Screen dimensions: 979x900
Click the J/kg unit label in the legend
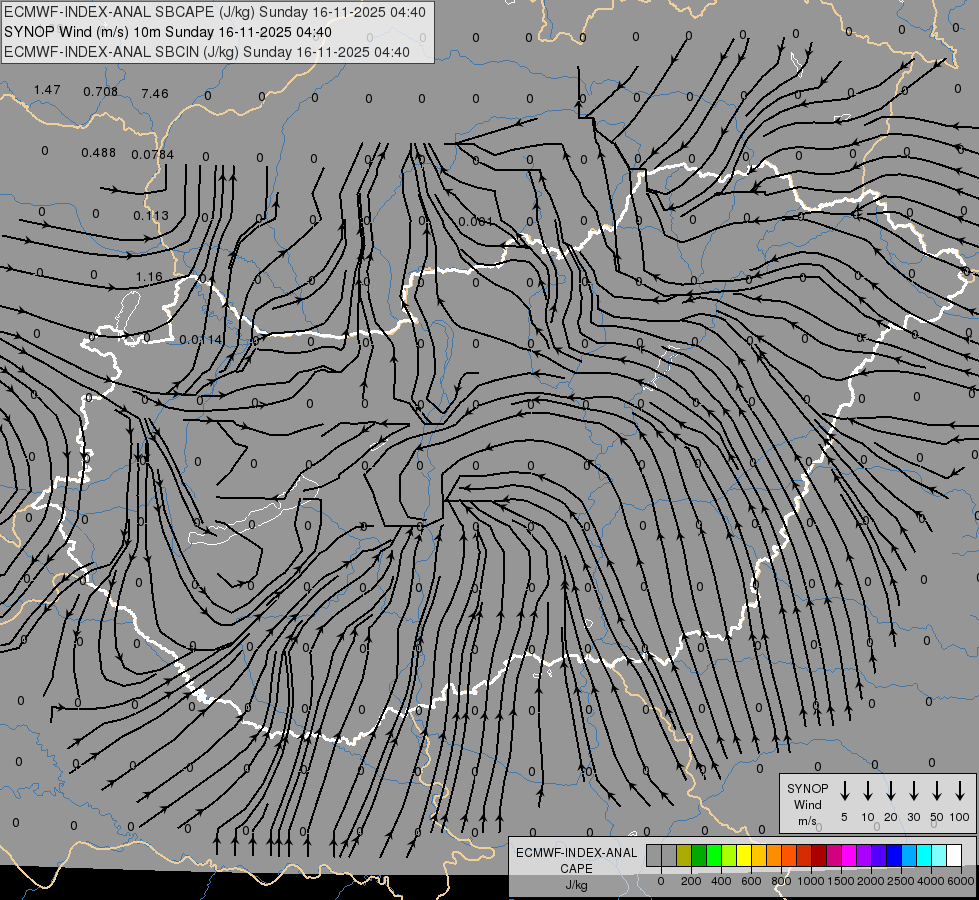coord(576,885)
